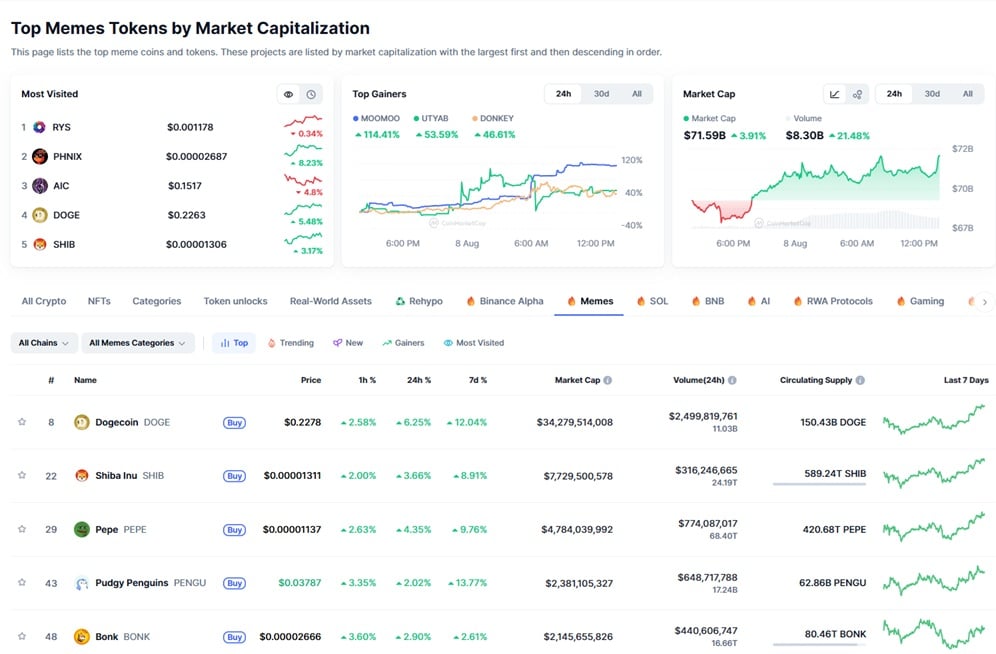Click Buy button for Pudgy Penguins

click(234, 584)
